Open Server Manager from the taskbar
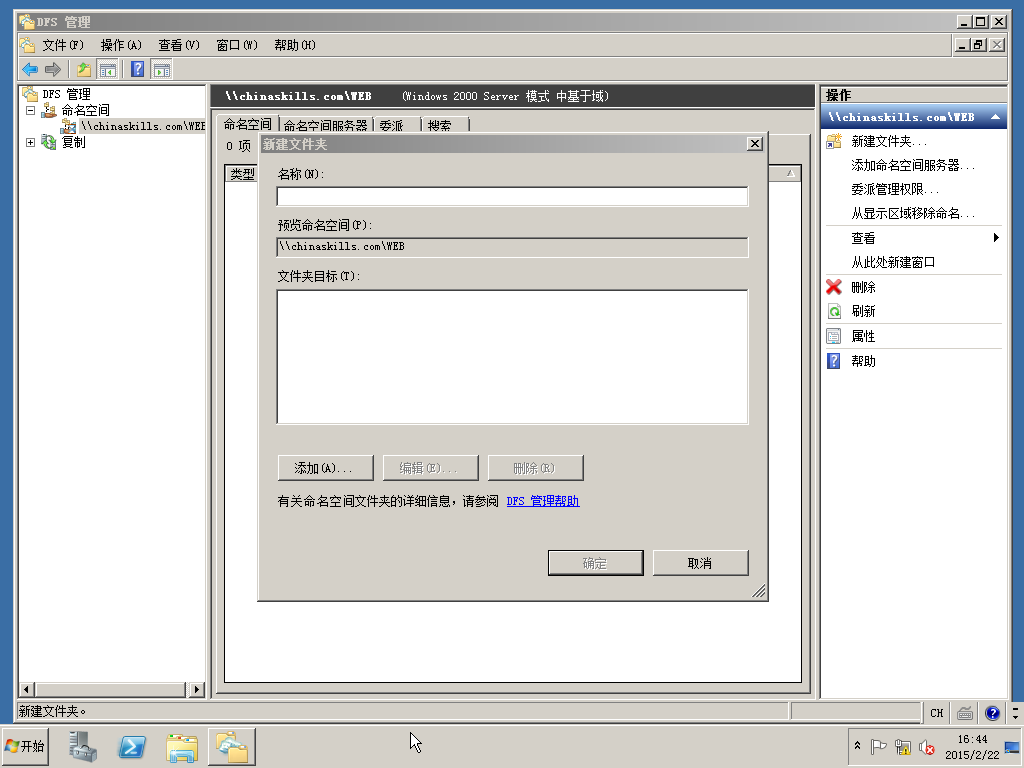The image size is (1024, 768). pyautogui.click(x=83, y=746)
